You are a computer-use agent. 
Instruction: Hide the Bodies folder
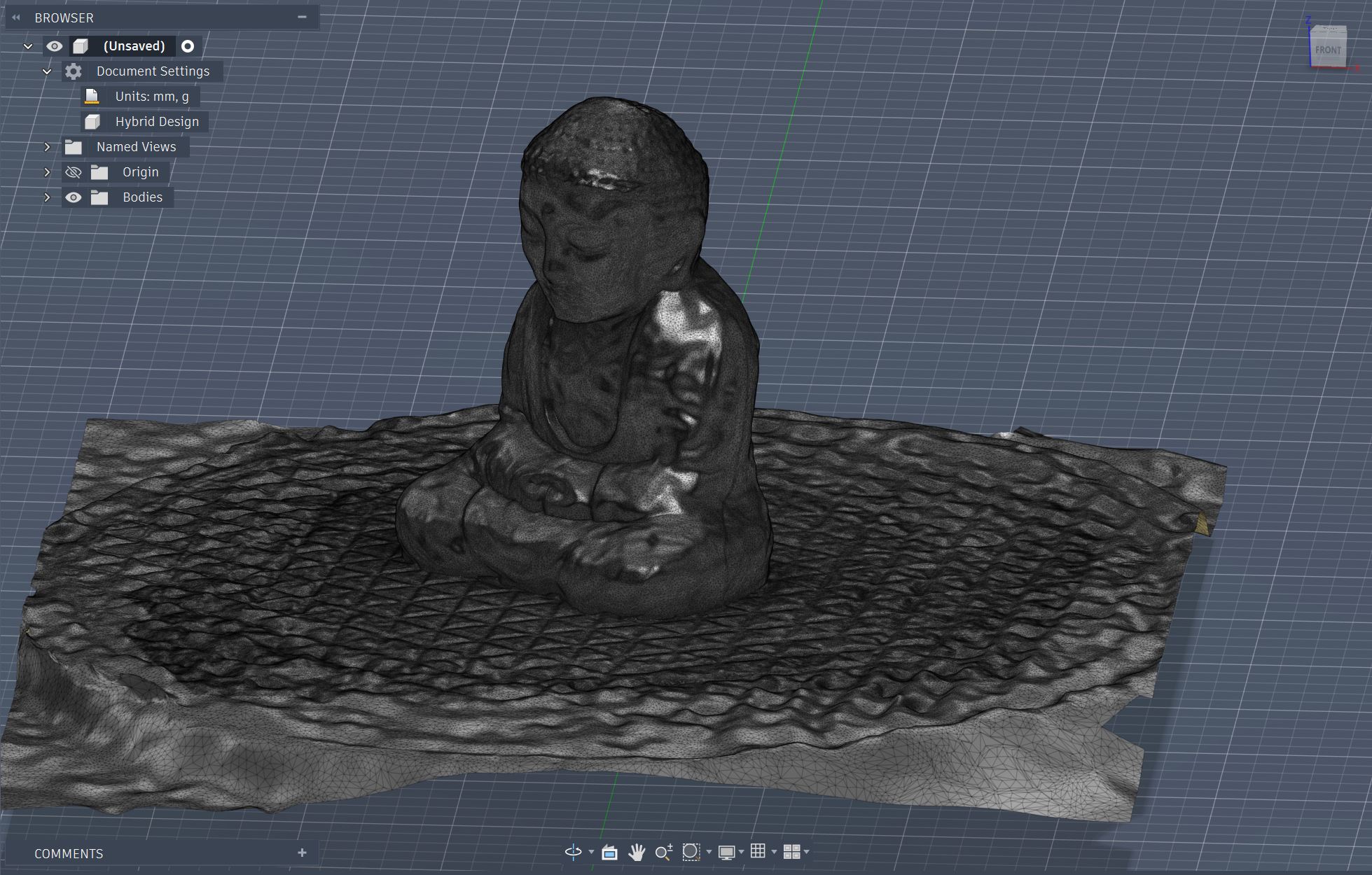tap(74, 197)
